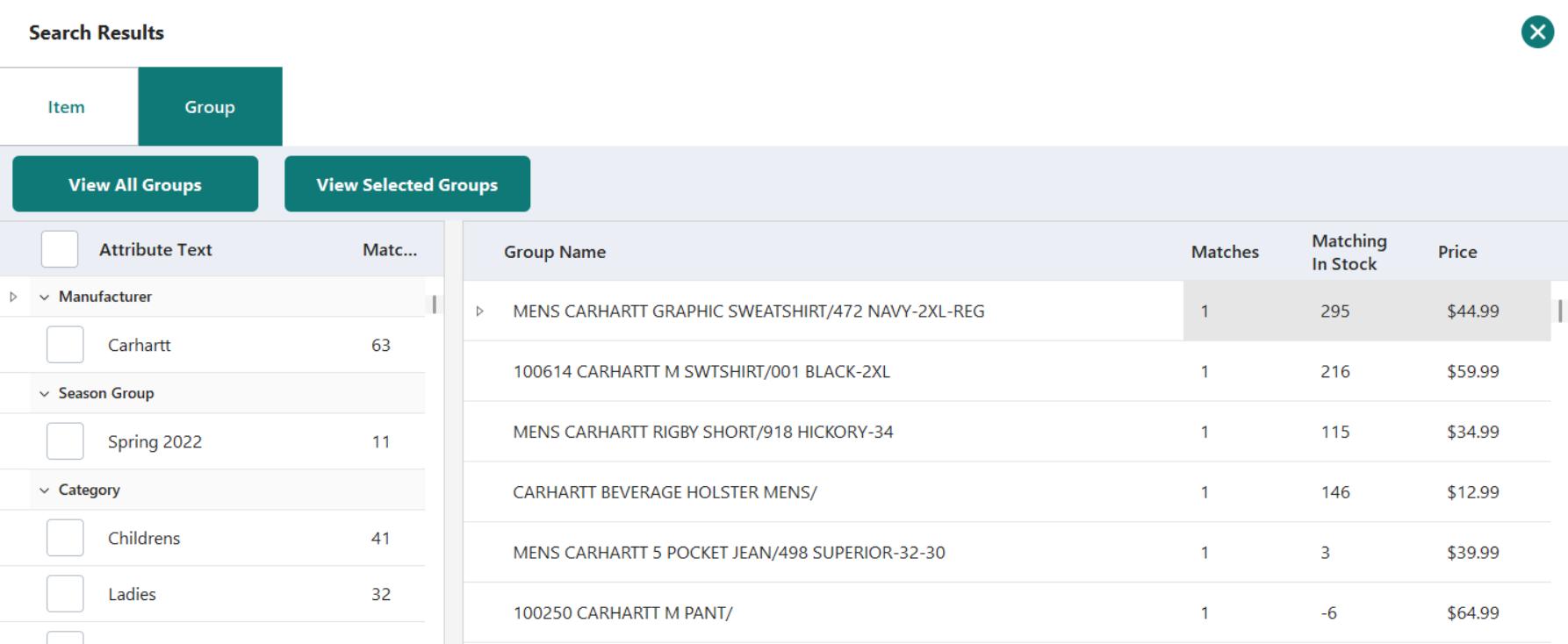Screen dimensions: 1568x644
Task: Check the Childrens category checkbox
Action: [x=65, y=538]
